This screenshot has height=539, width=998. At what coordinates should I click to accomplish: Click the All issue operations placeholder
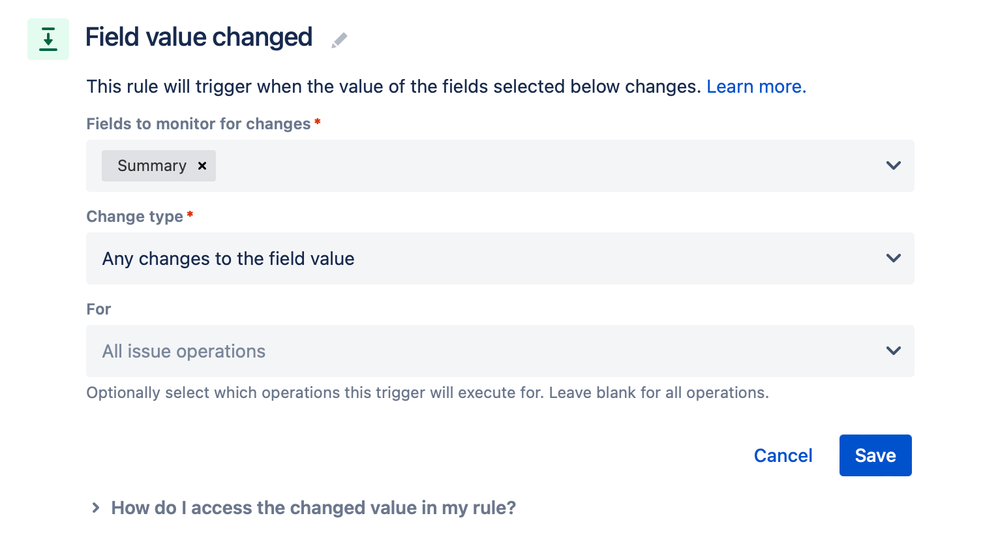pyautogui.click(x=183, y=351)
